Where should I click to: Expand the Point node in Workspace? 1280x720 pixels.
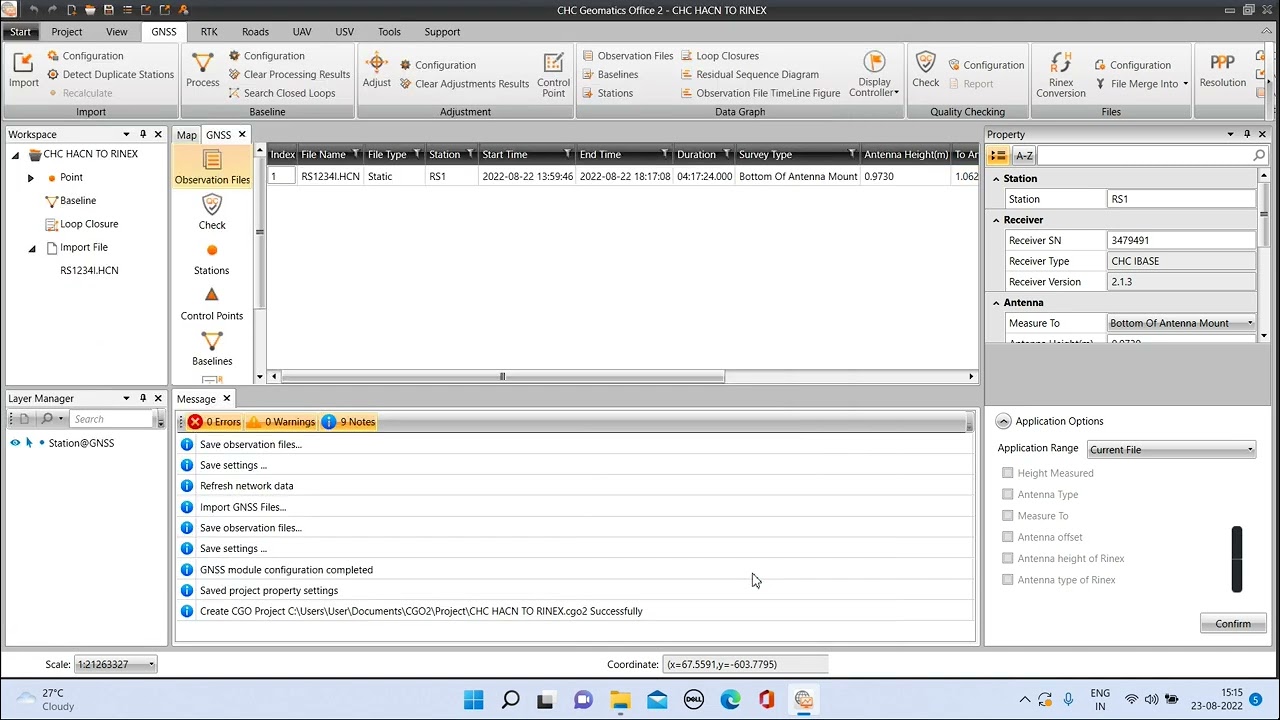coord(30,178)
